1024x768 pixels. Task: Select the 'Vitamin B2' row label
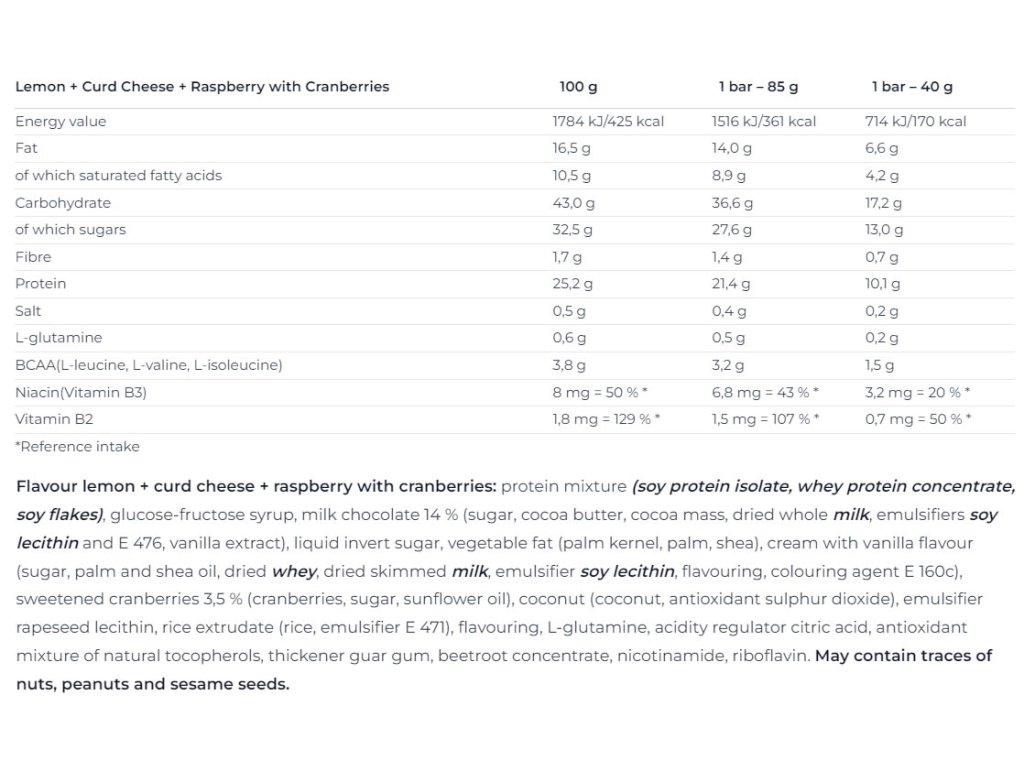[54, 419]
